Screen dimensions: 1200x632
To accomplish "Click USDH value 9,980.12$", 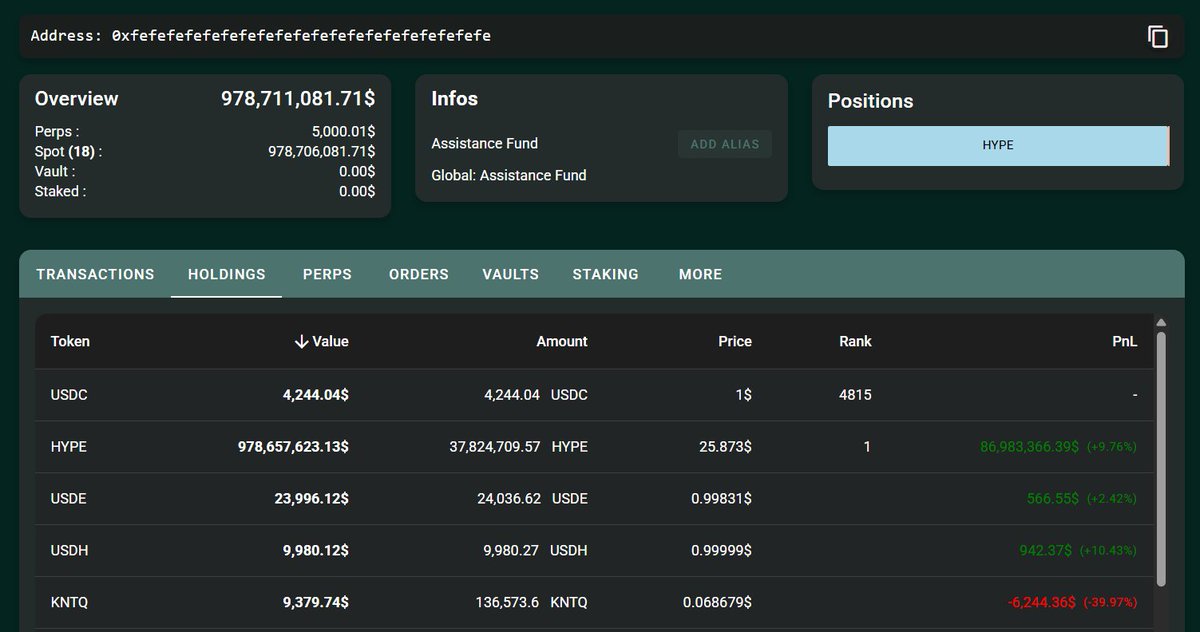I will 316,551.
